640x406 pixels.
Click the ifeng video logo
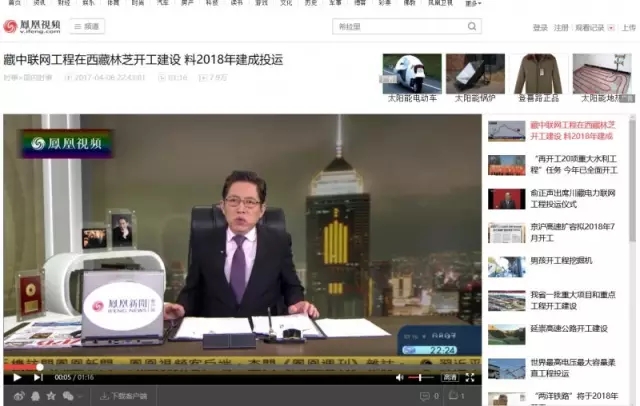click(32, 27)
